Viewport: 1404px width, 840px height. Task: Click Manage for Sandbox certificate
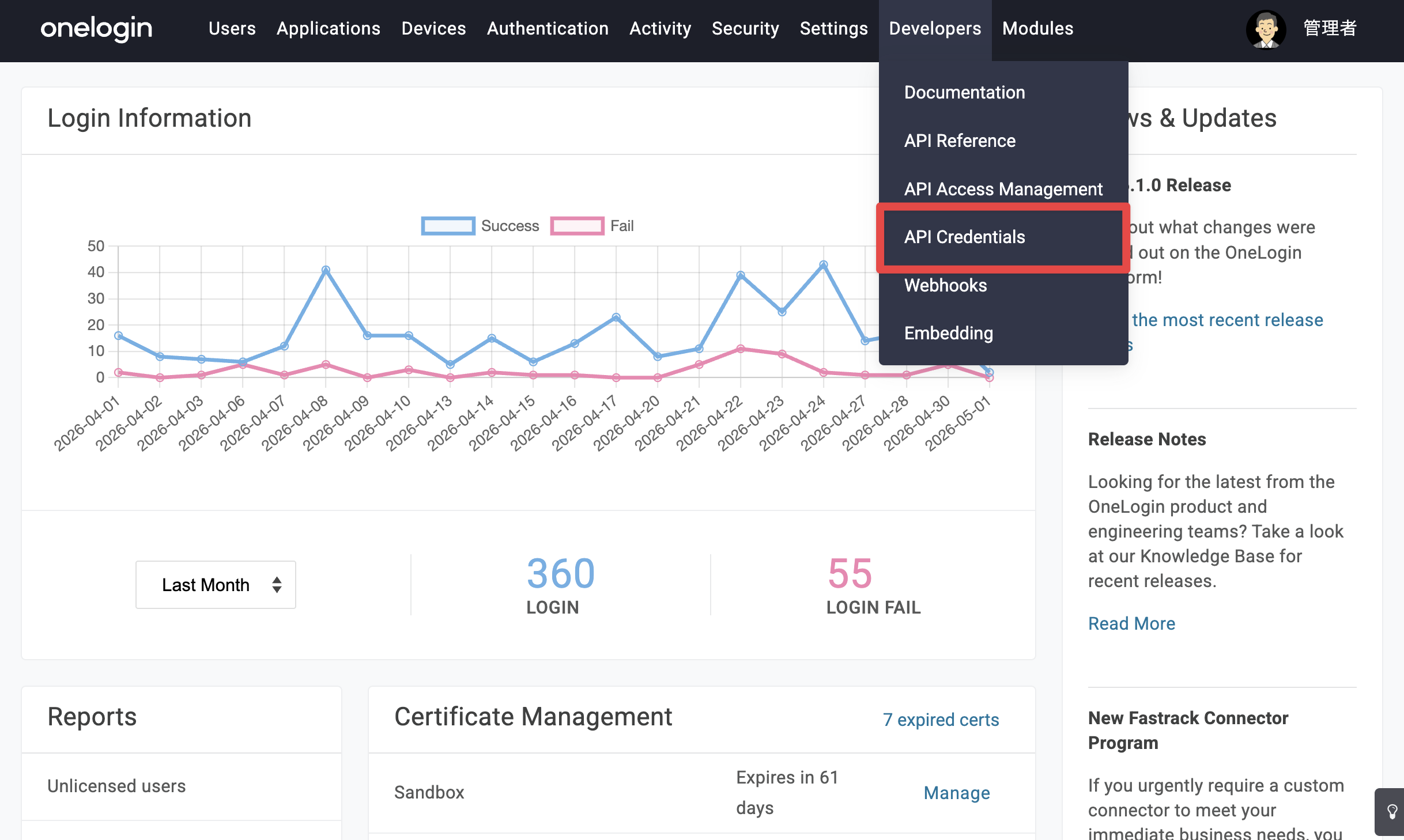(957, 793)
